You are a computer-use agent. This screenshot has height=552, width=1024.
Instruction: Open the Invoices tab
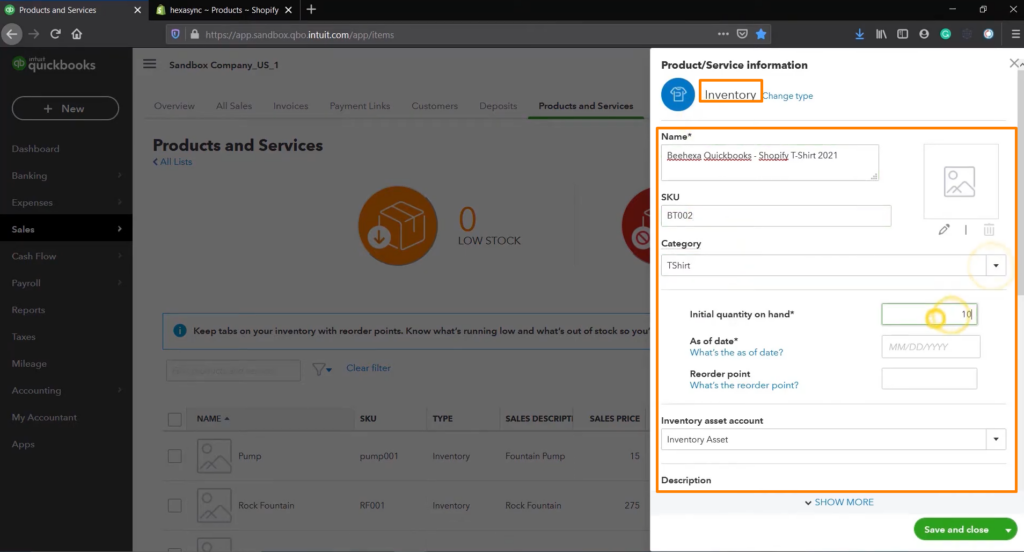click(291, 106)
